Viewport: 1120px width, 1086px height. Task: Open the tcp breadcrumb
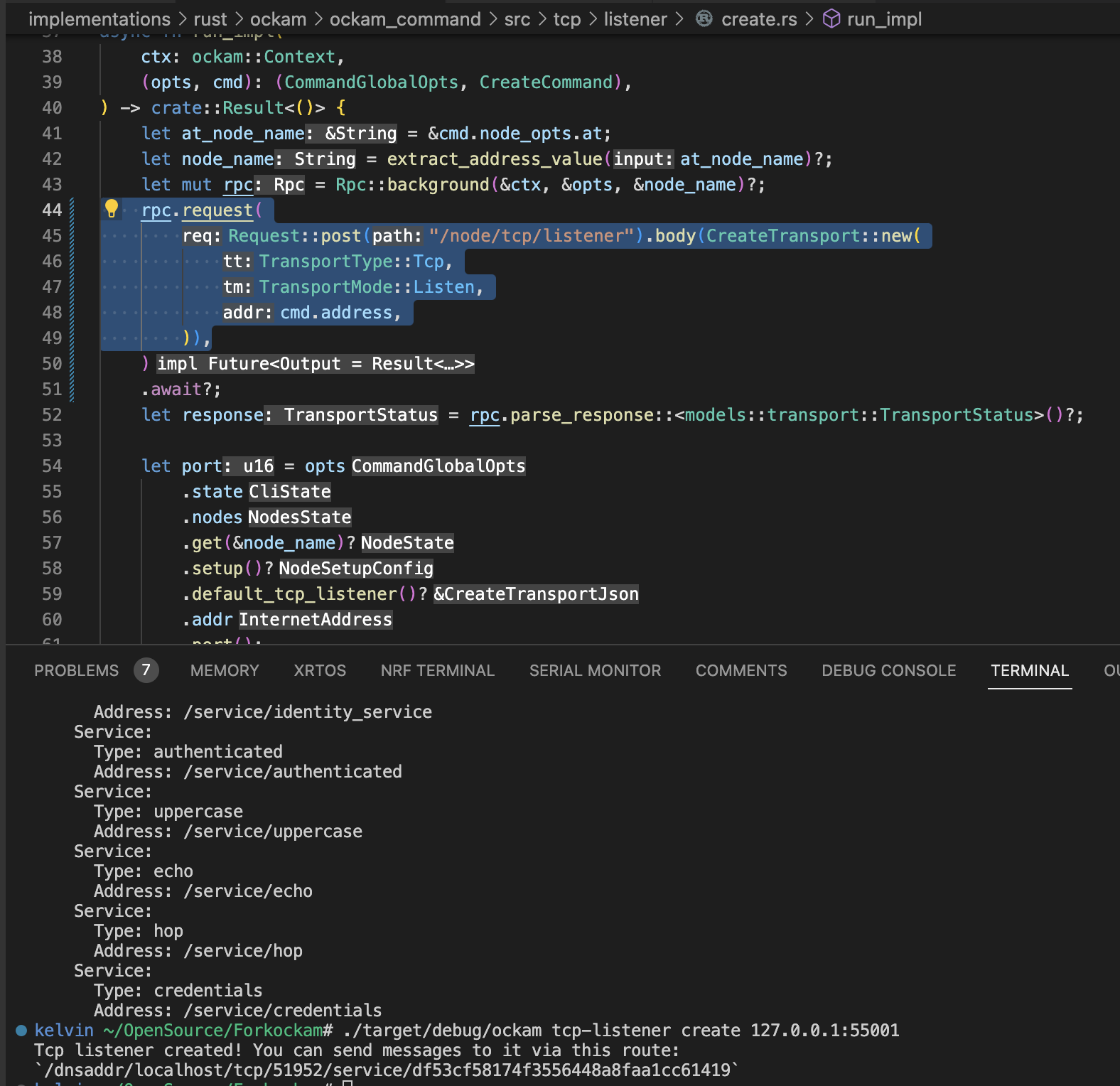tap(567, 19)
